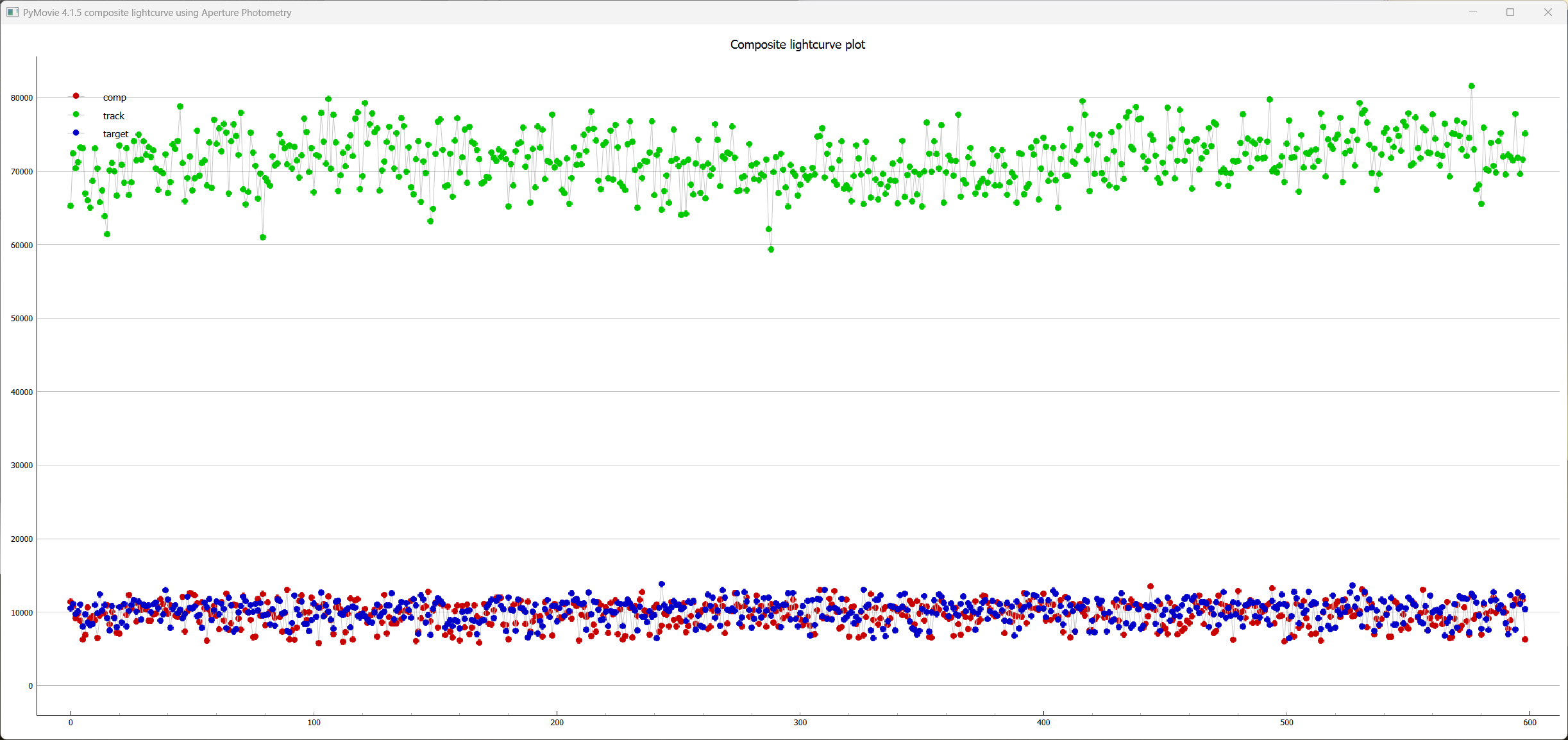Click the 300 x-axis tick label
Screen dimensions: 1568x740
(800, 723)
